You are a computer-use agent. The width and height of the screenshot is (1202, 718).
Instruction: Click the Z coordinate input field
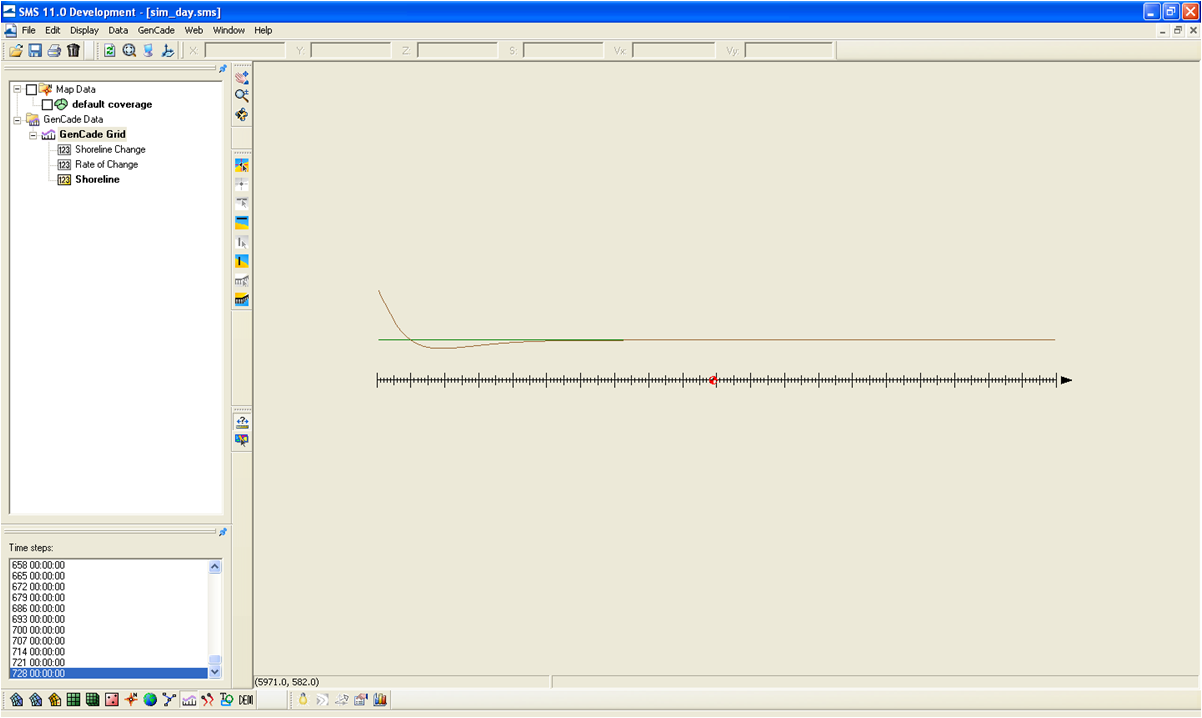pos(457,50)
